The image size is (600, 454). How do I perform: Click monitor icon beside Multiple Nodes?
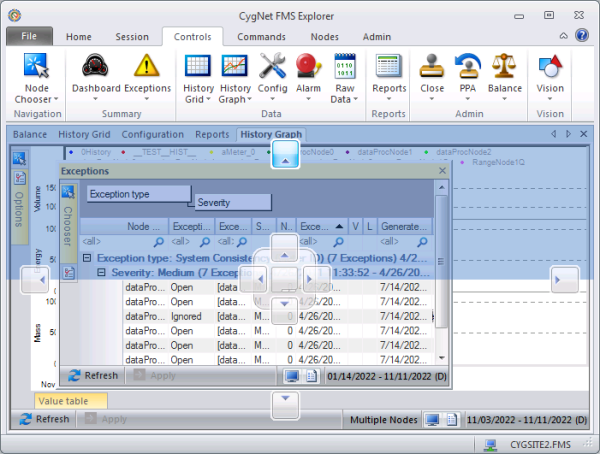tap(432, 420)
